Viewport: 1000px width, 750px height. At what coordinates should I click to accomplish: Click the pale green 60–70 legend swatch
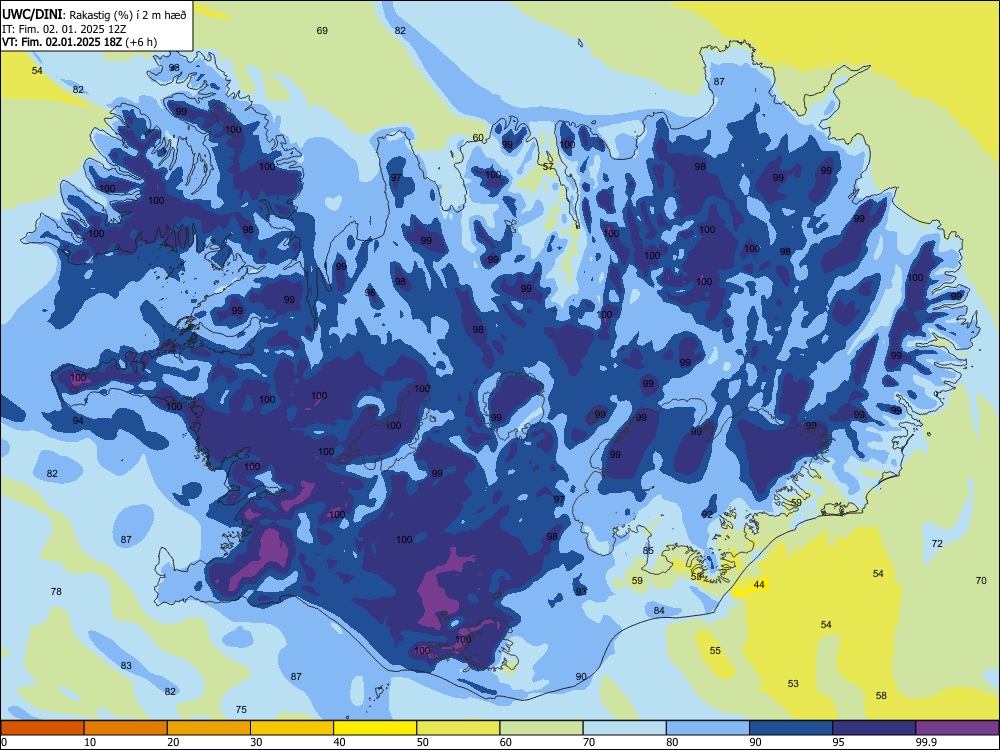[541, 728]
